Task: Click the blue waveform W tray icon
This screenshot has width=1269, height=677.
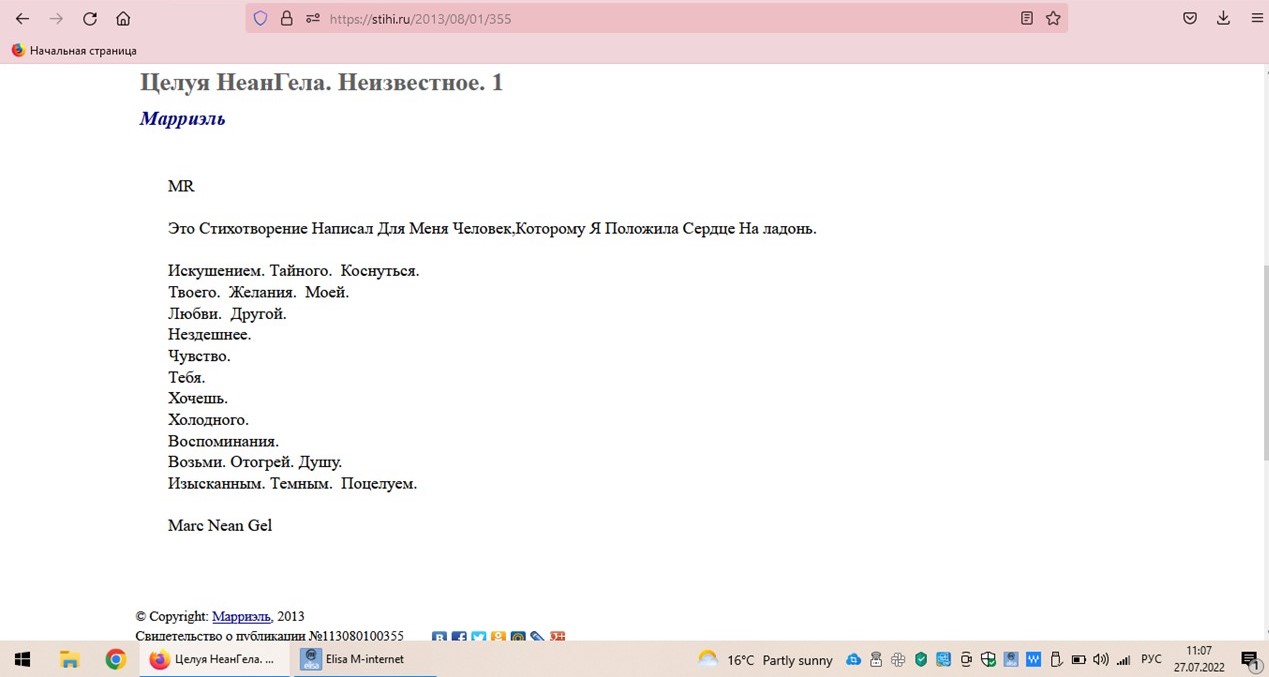Action: click(1033, 659)
